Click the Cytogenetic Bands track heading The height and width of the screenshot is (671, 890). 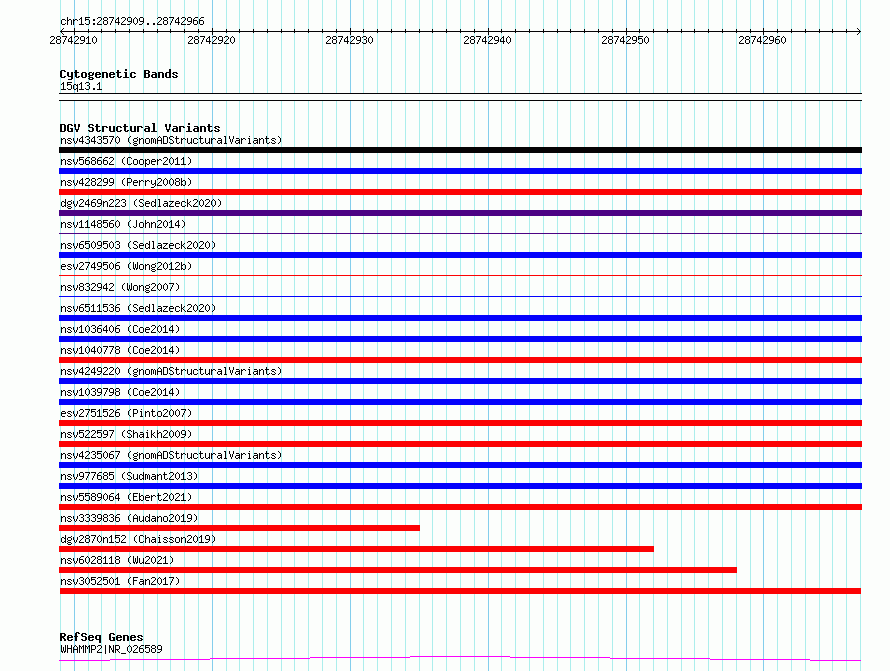(x=119, y=74)
